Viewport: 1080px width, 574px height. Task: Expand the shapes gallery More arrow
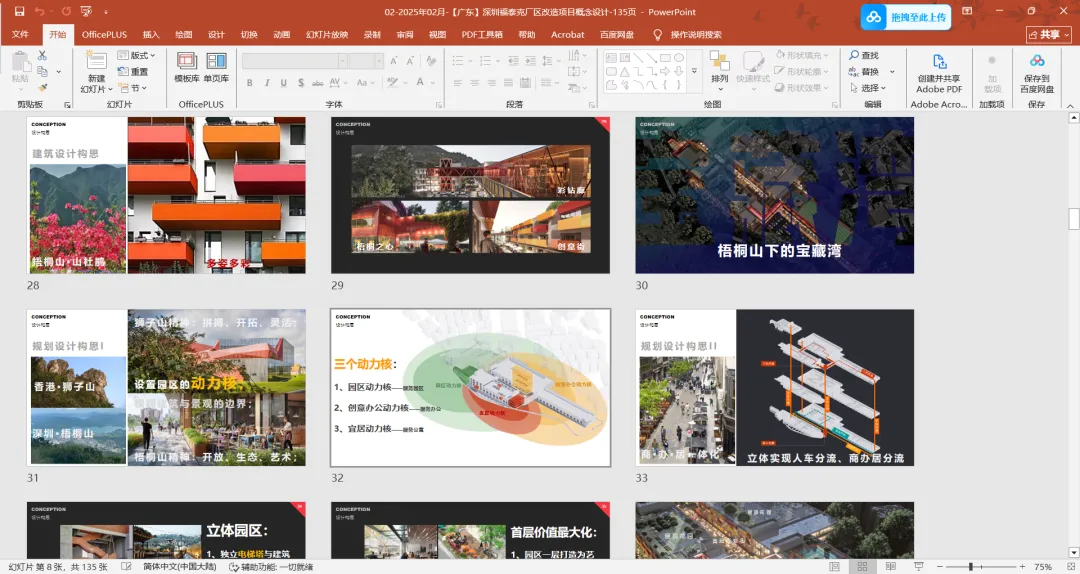694,71
